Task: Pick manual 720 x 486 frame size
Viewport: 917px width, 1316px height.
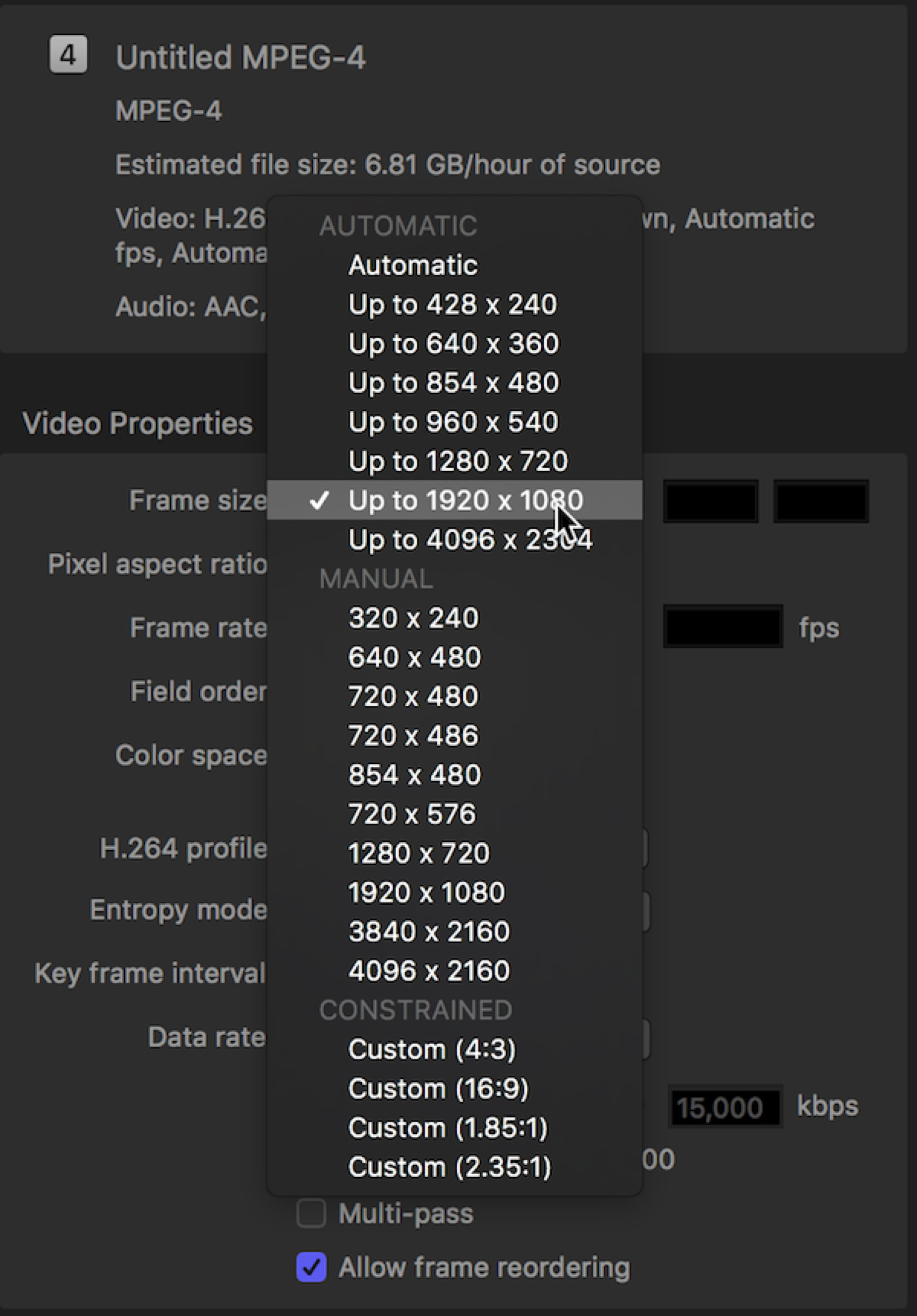Action: click(413, 735)
